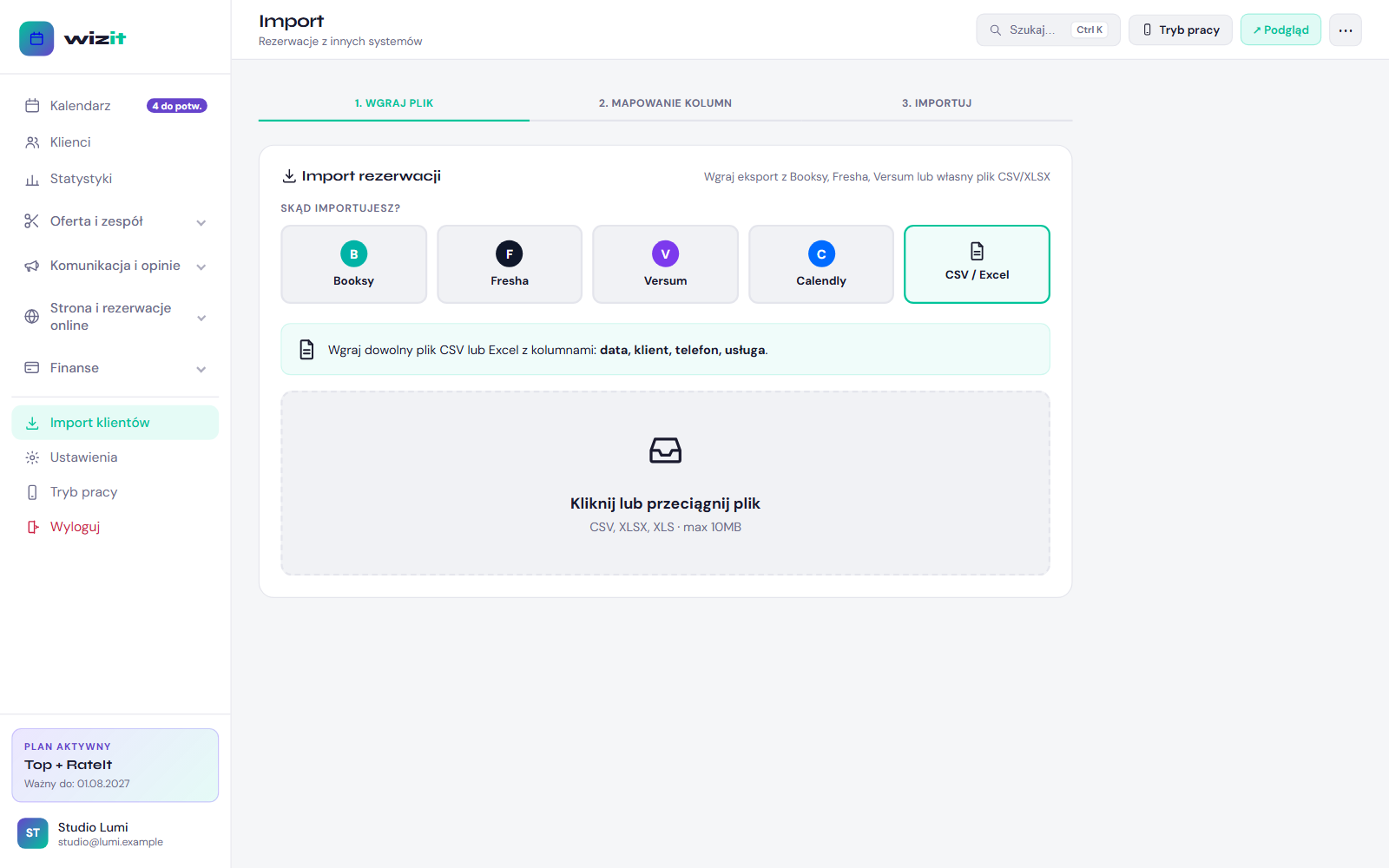This screenshot has height=868, width=1389.
Task: Select Fresha as the import source
Action: pos(510,265)
